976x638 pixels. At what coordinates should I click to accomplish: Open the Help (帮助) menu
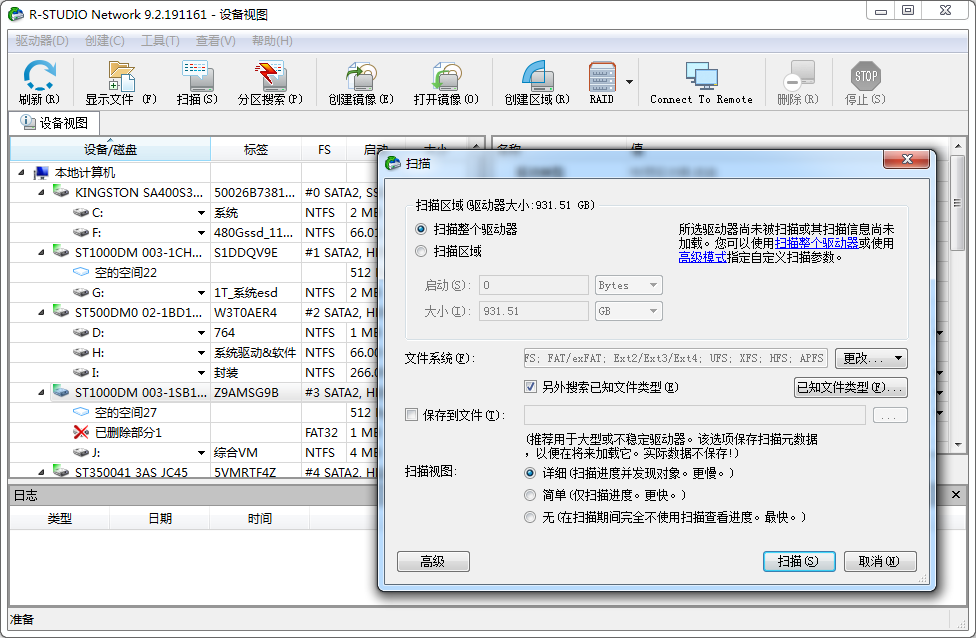(272, 41)
